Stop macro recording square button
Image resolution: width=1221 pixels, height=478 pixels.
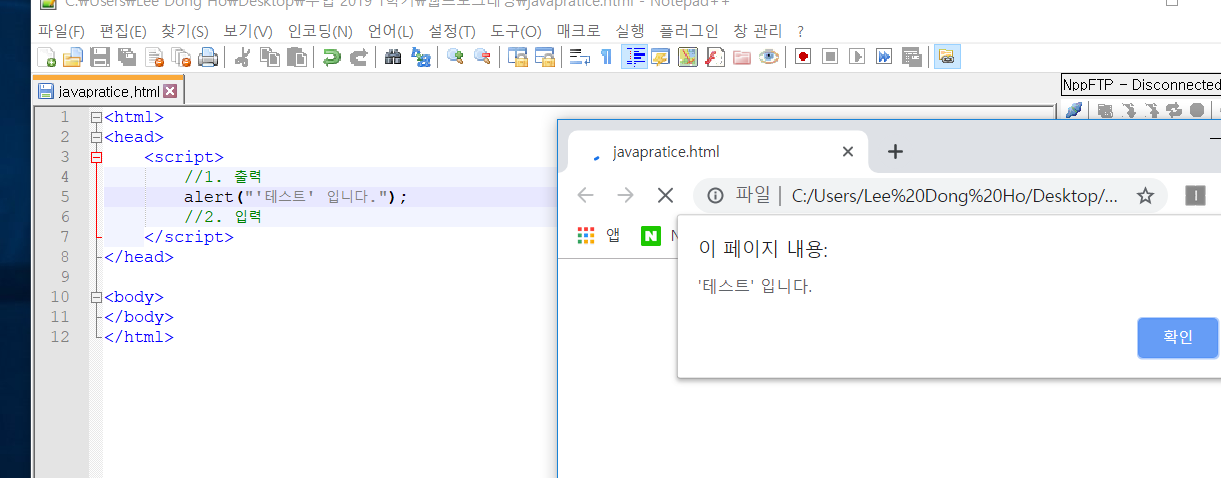[829, 57]
